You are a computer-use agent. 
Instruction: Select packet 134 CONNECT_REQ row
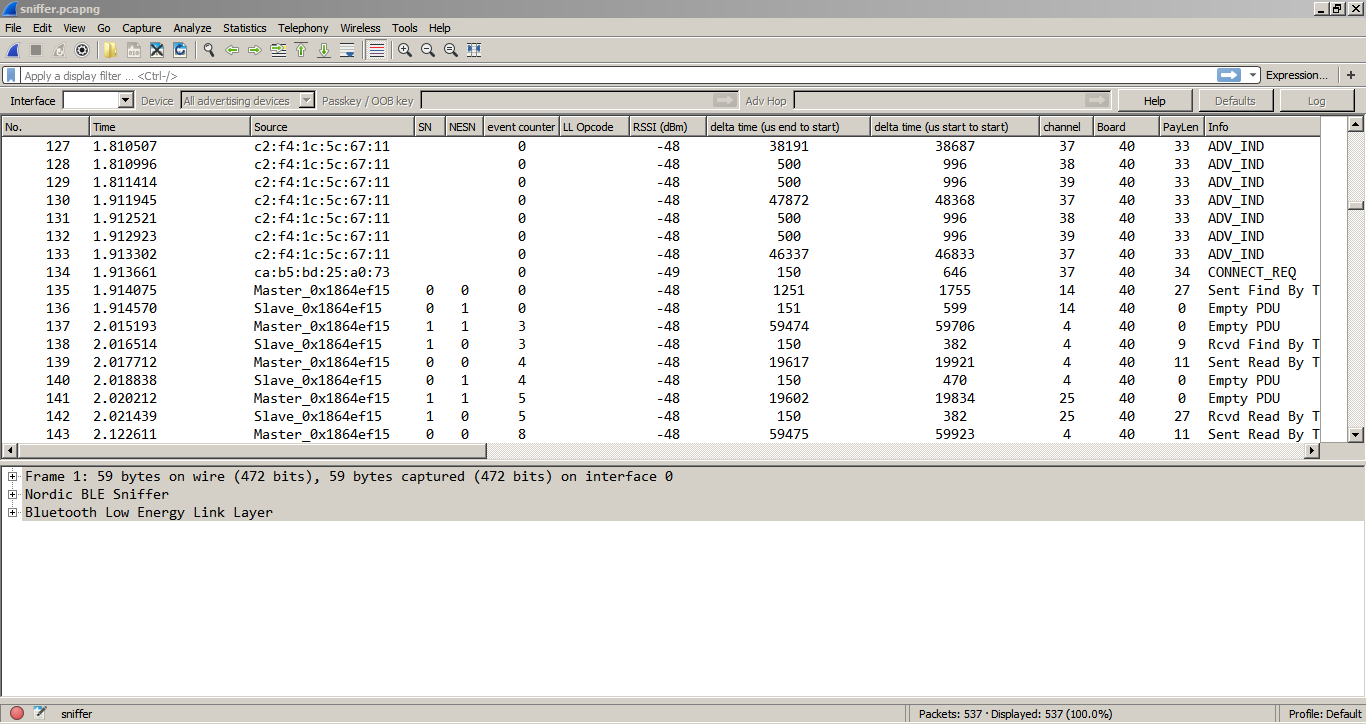point(661,272)
